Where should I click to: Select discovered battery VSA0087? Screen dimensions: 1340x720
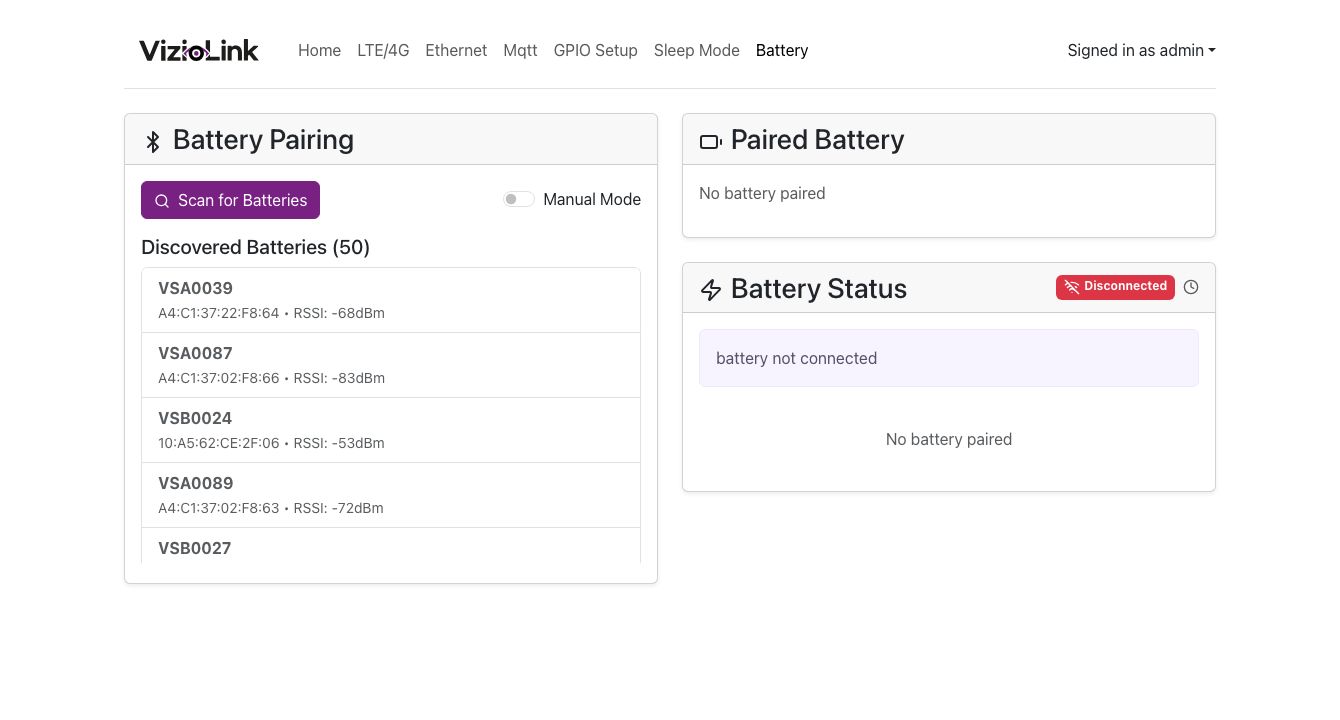pyautogui.click(x=391, y=365)
